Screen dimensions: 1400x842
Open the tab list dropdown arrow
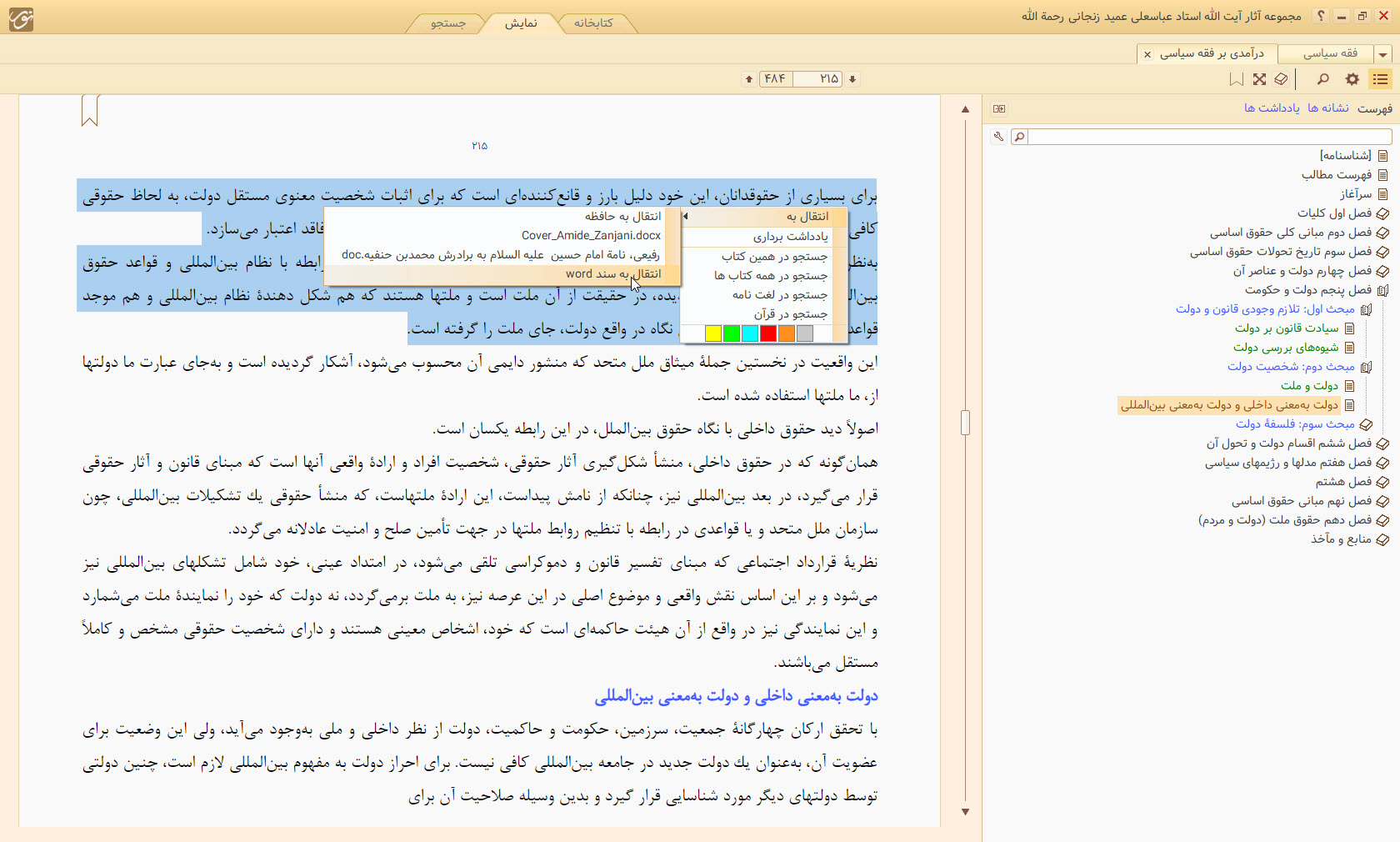click(x=1383, y=54)
